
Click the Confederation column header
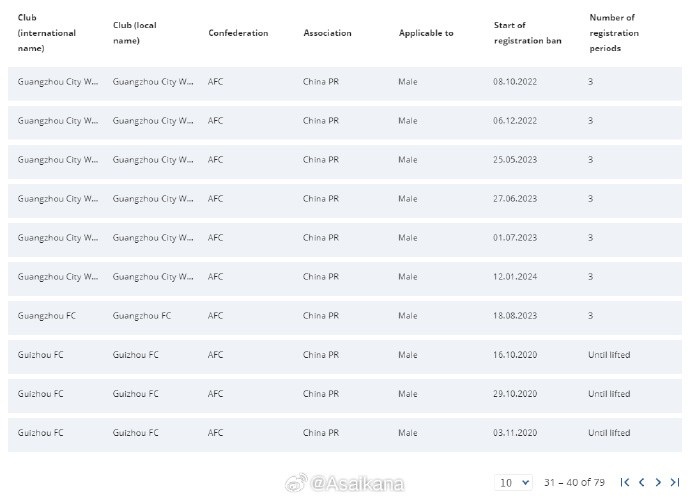[x=238, y=33]
